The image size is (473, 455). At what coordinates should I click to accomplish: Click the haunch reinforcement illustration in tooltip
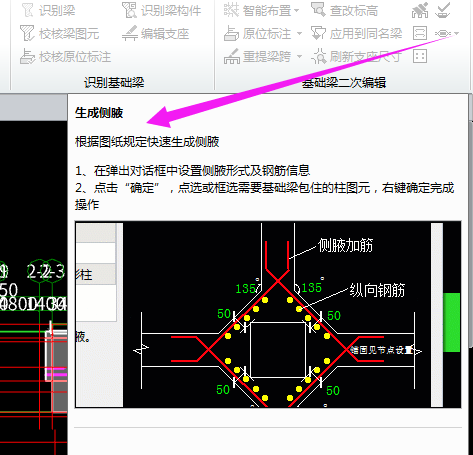[268, 314]
